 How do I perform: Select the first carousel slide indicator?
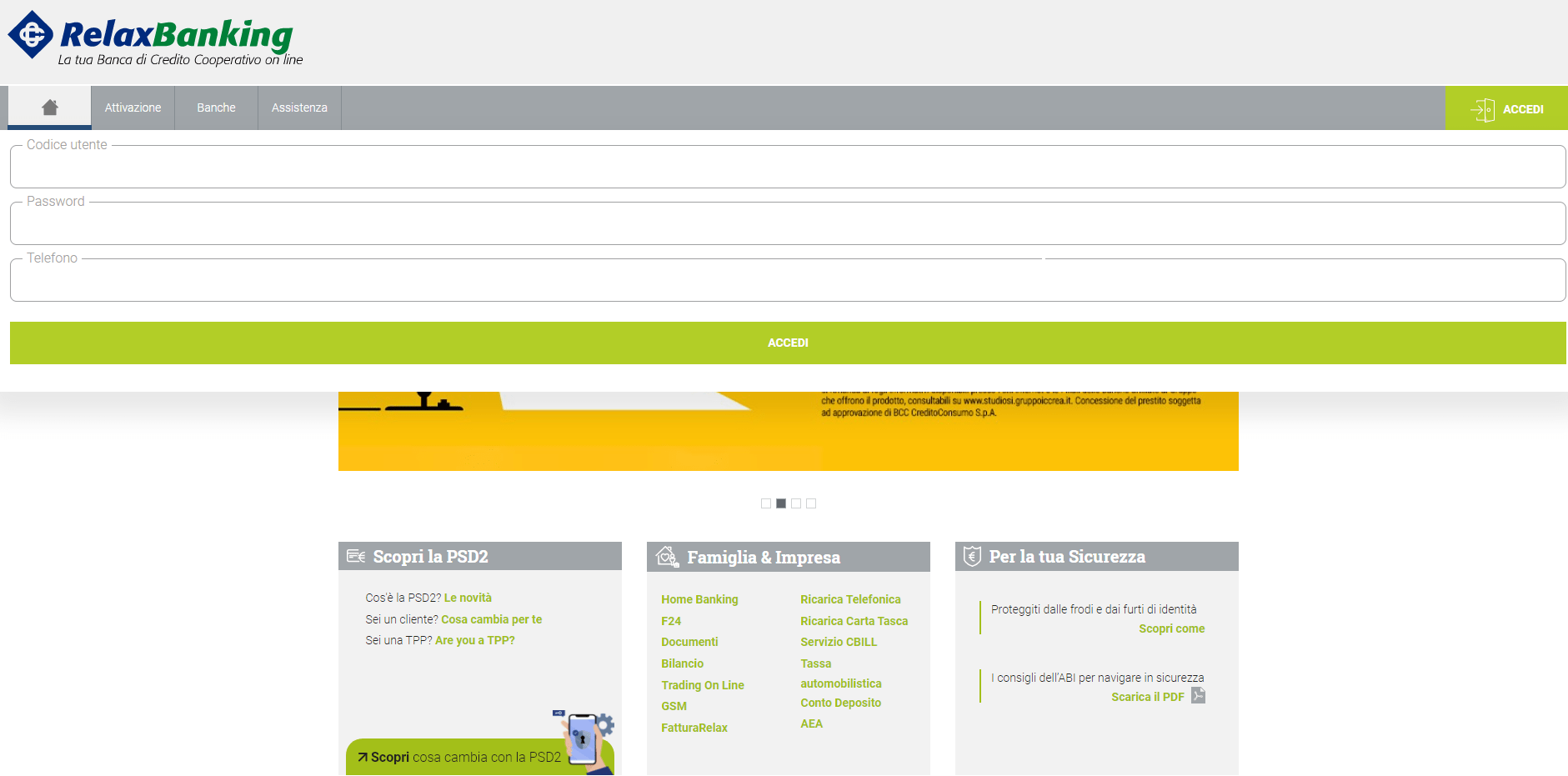click(x=766, y=503)
